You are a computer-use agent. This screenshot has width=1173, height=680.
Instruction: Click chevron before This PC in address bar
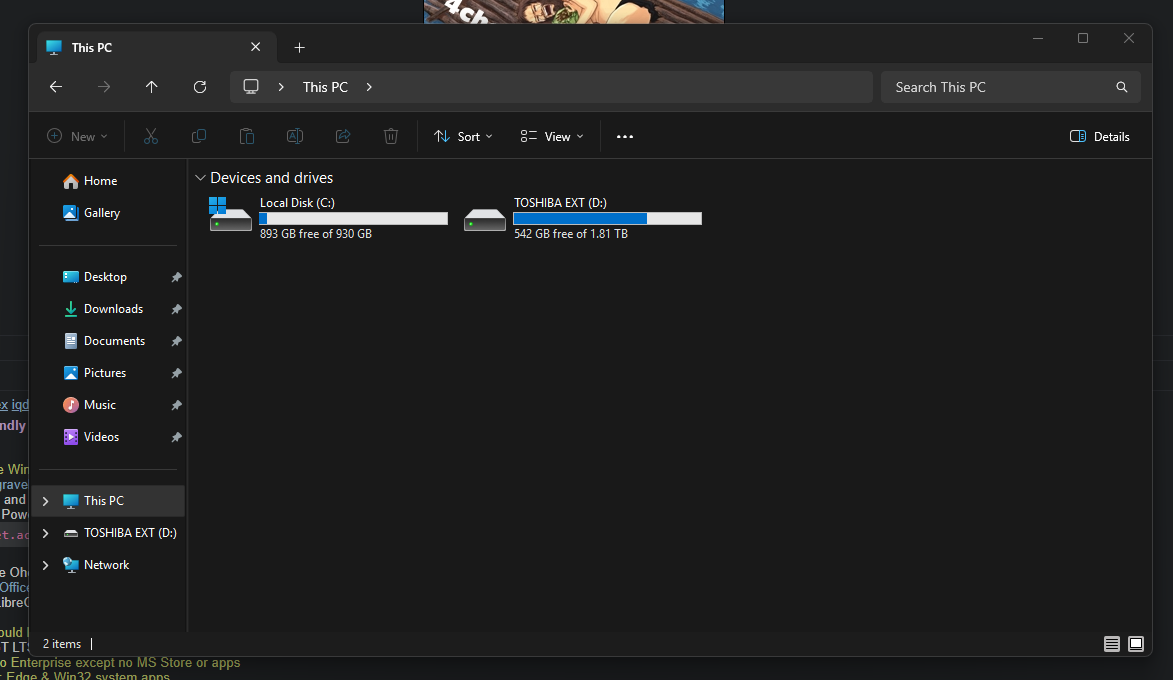click(281, 87)
